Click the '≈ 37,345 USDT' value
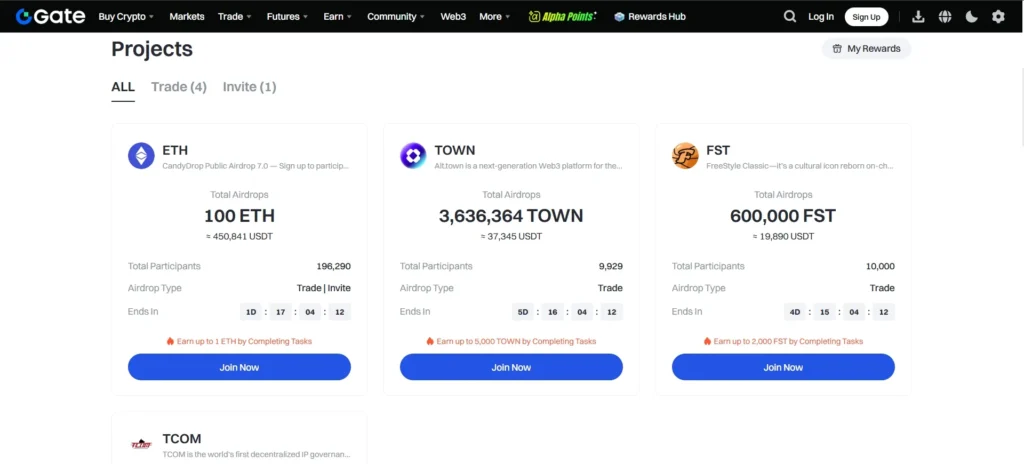The height and width of the screenshot is (464, 1024). point(511,237)
